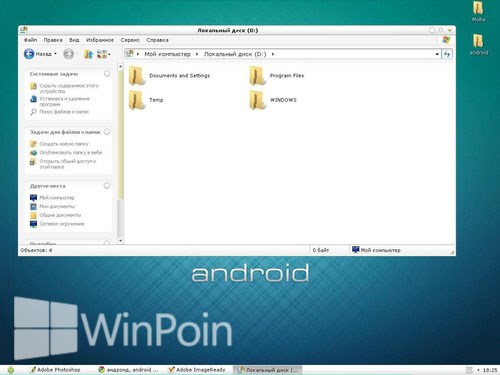Collapse the Задачи для файлов и папок panel
Screen dimensions: 500x375
pyautogui.click(x=107, y=132)
